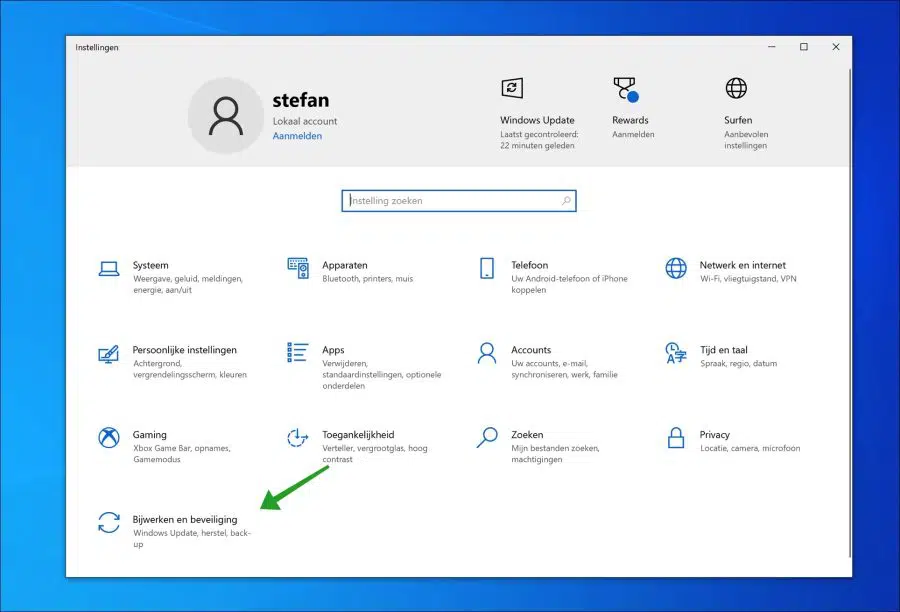Viewport: 900px width, 612px height.
Task: Click 'Locatie, camera, microfoon' description
Action: 750,448
